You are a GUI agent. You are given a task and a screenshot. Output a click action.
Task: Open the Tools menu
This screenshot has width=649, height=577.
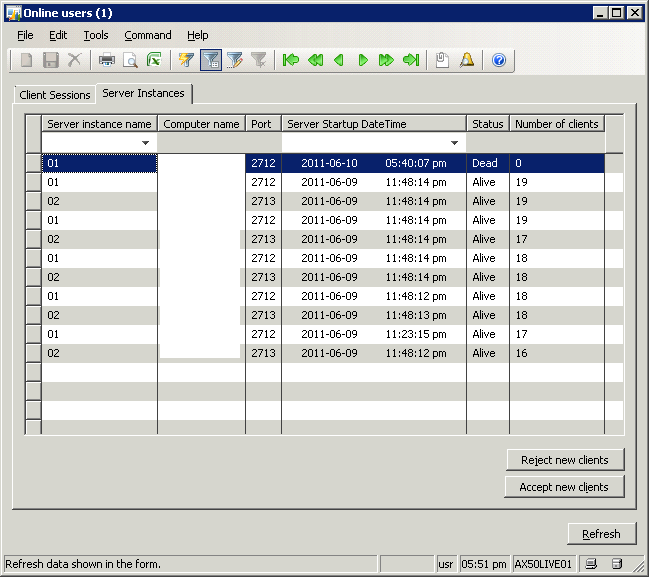pyautogui.click(x=96, y=35)
